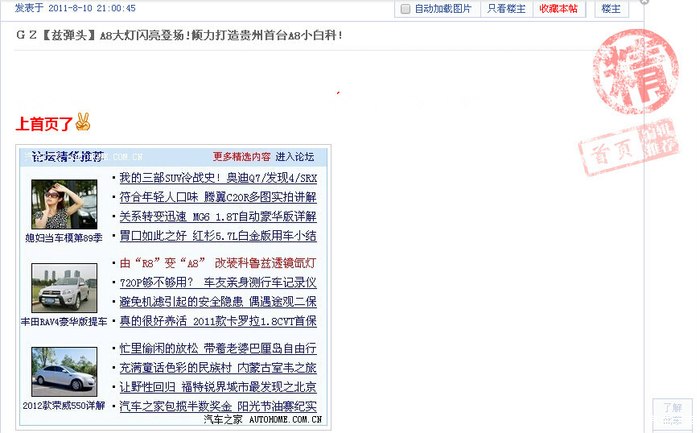700x433 pixels.
Task: Open link 720P够不够用 车友亲身测行车记录仪
Action: 217,282
